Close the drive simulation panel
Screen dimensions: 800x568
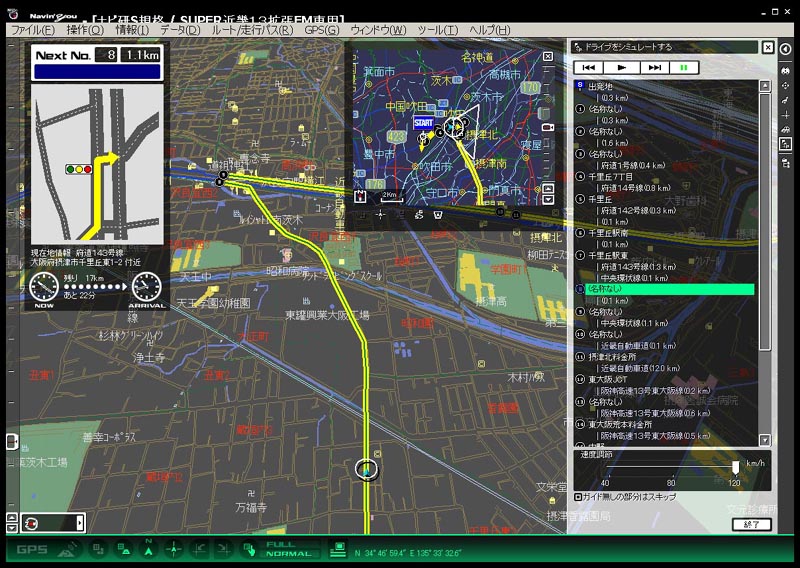click(x=768, y=47)
